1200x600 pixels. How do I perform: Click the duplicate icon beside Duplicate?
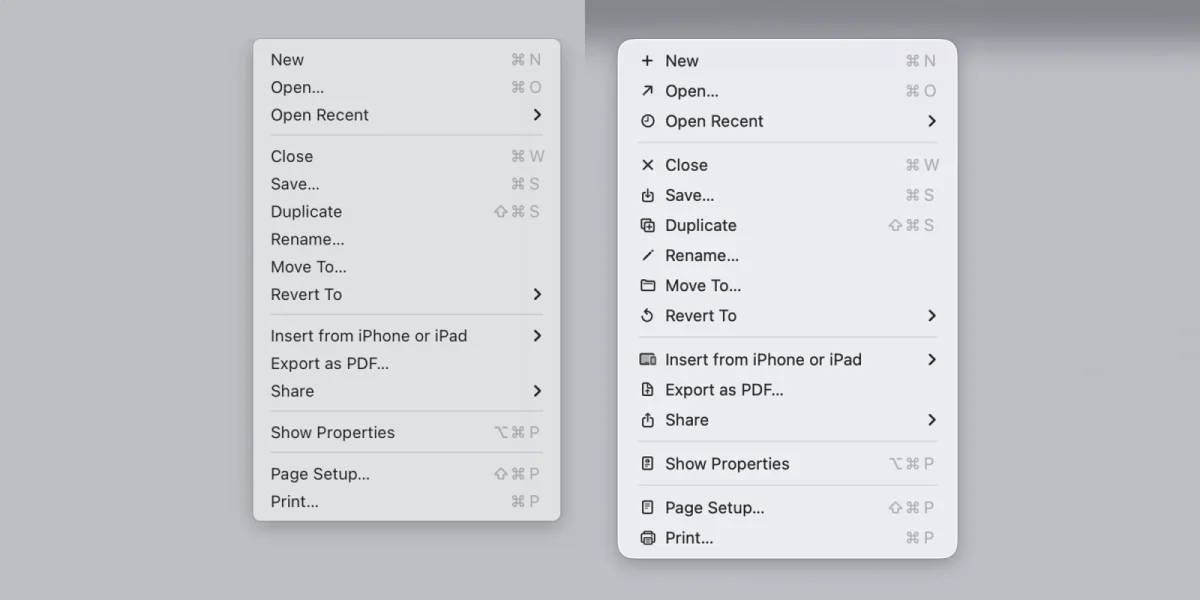coord(648,225)
